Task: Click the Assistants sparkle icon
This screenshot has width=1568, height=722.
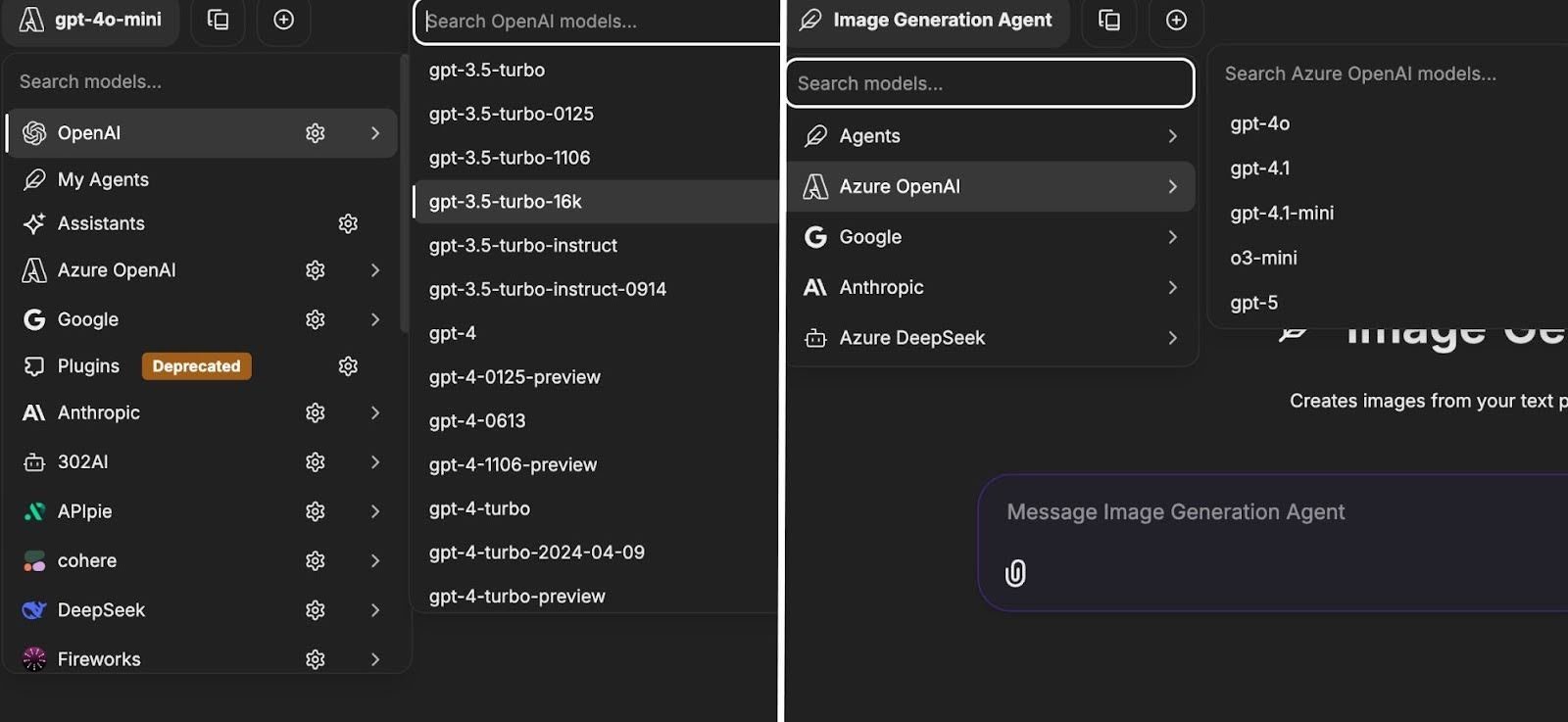Action: click(x=34, y=224)
